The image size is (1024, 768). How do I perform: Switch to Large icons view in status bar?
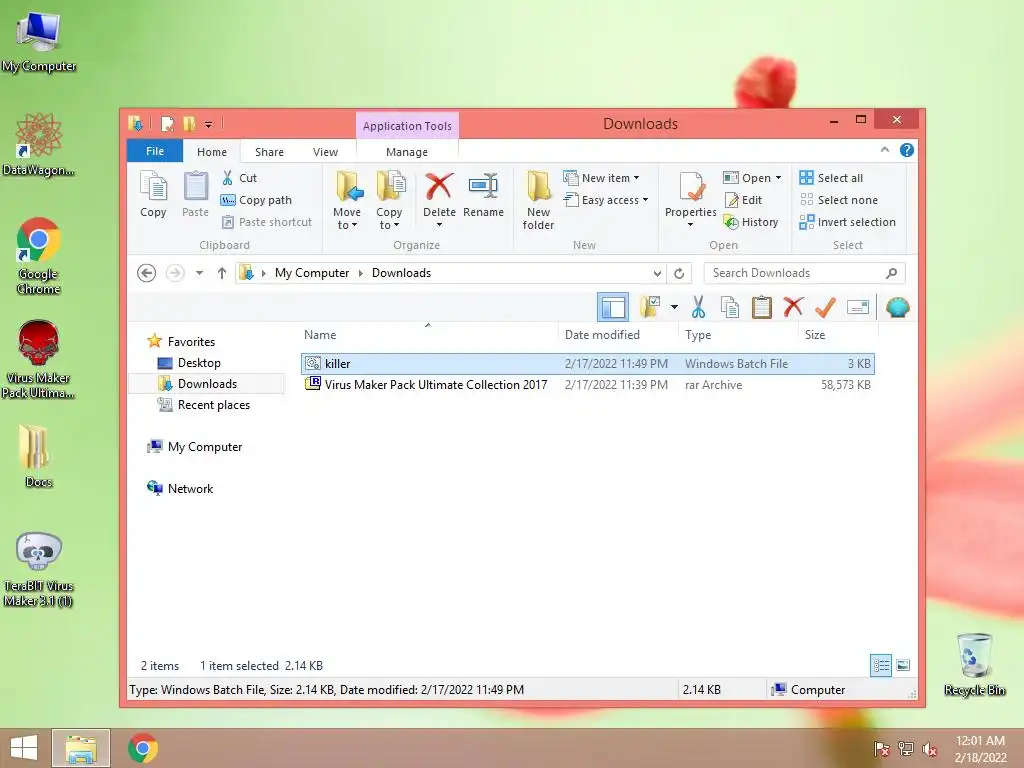pyautogui.click(x=903, y=665)
